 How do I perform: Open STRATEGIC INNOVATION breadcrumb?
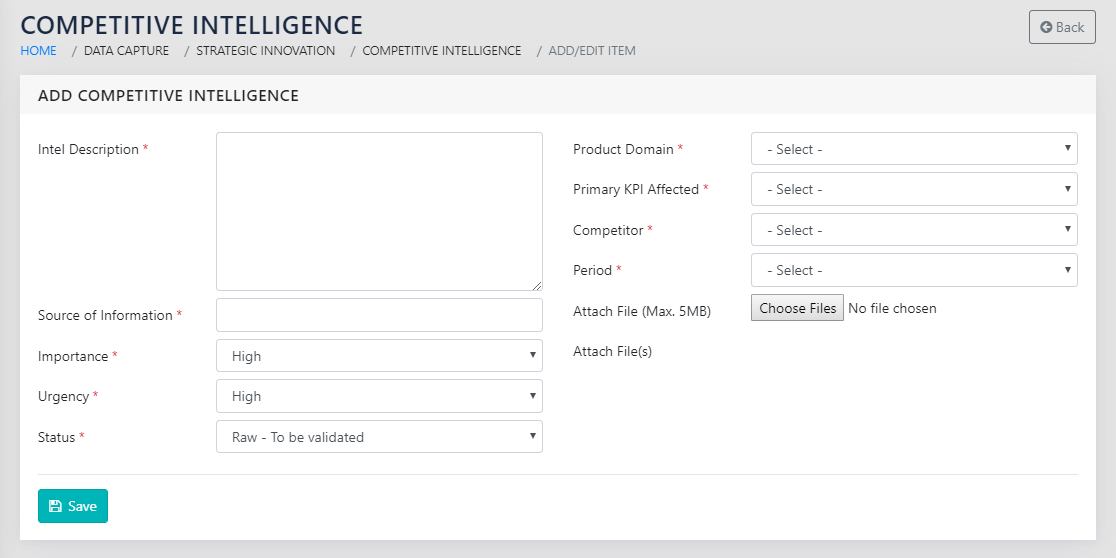pos(265,50)
